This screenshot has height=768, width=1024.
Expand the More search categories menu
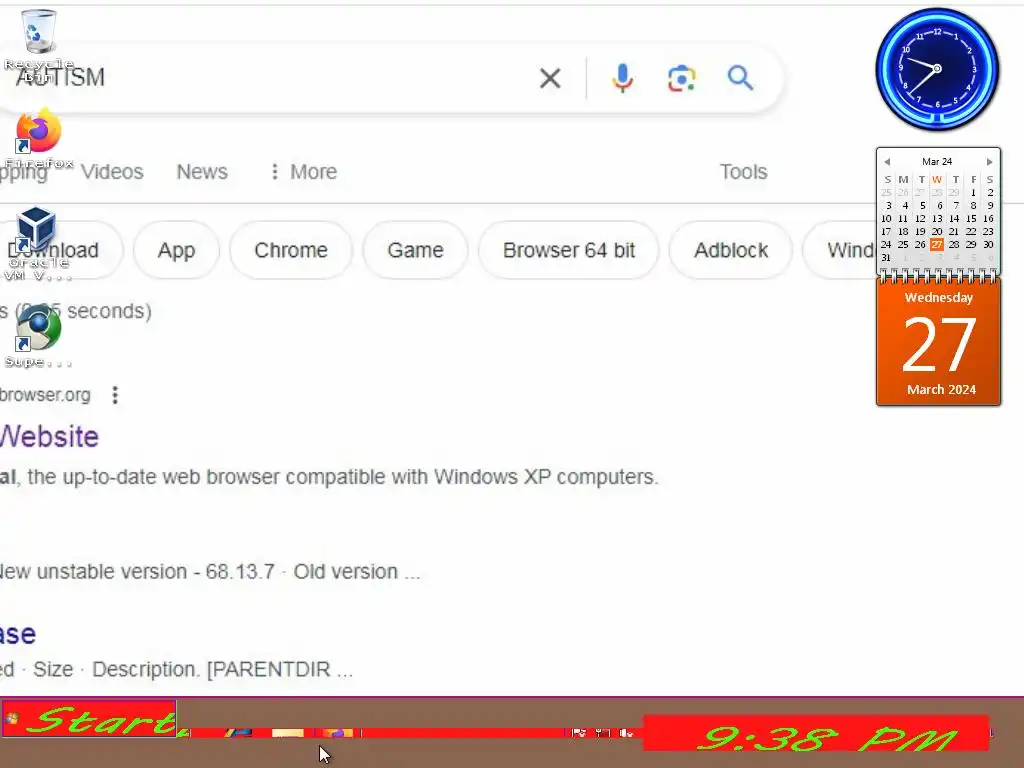click(x=304, y=172)
